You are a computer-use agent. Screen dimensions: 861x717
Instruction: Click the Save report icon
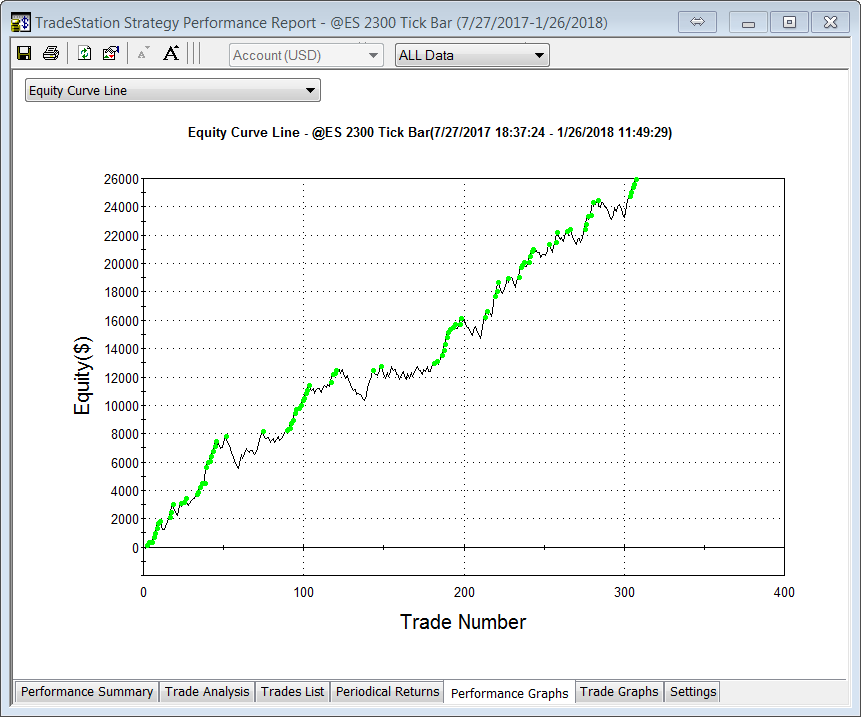click(24, 54)
